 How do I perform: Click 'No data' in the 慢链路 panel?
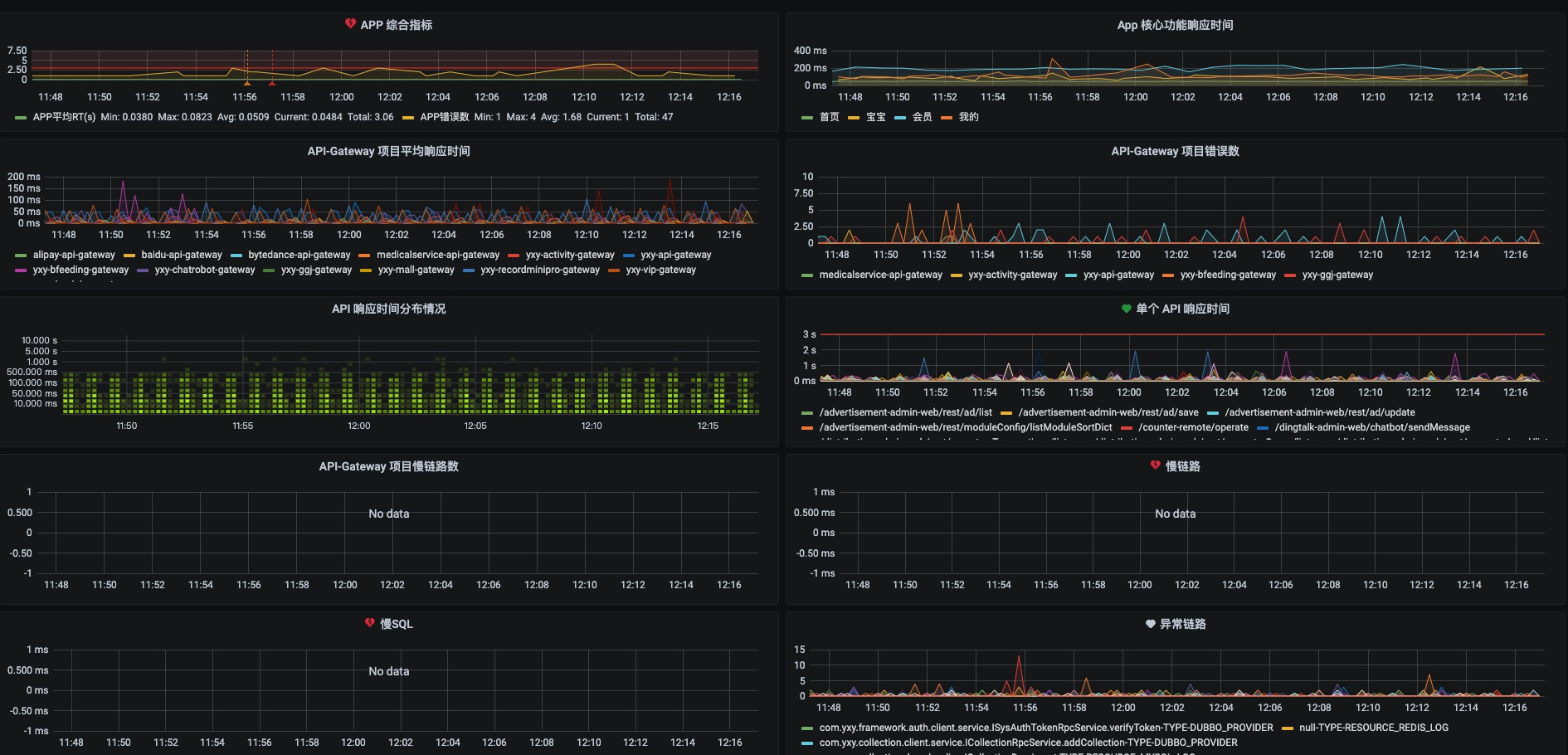[1175, 514]
